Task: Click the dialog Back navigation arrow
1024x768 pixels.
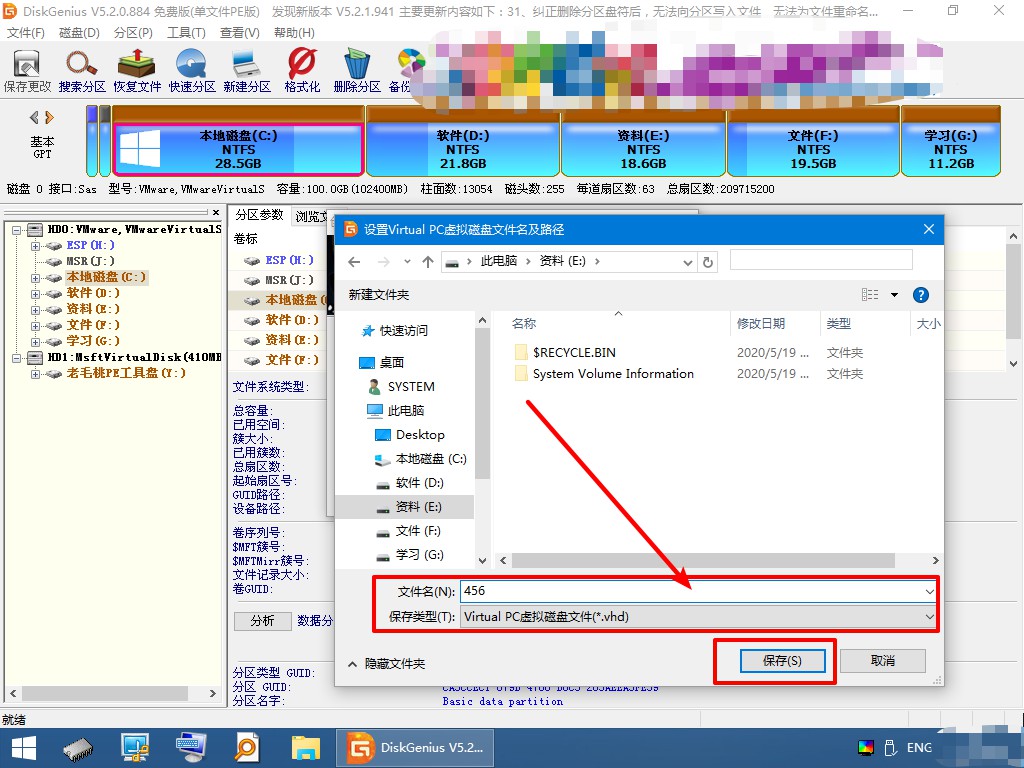Action: pos(354,262)
